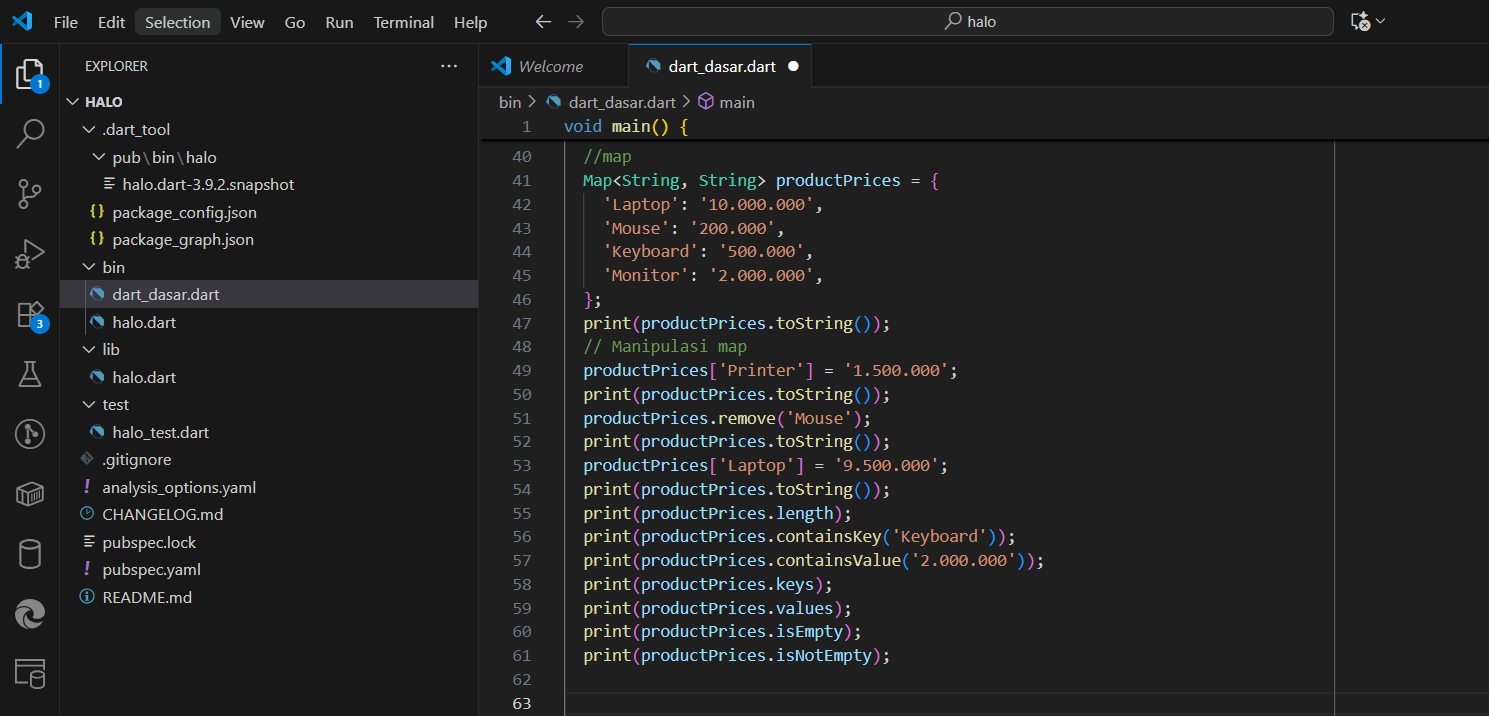Open Explorer more actions ellipsis

(448, 66)
